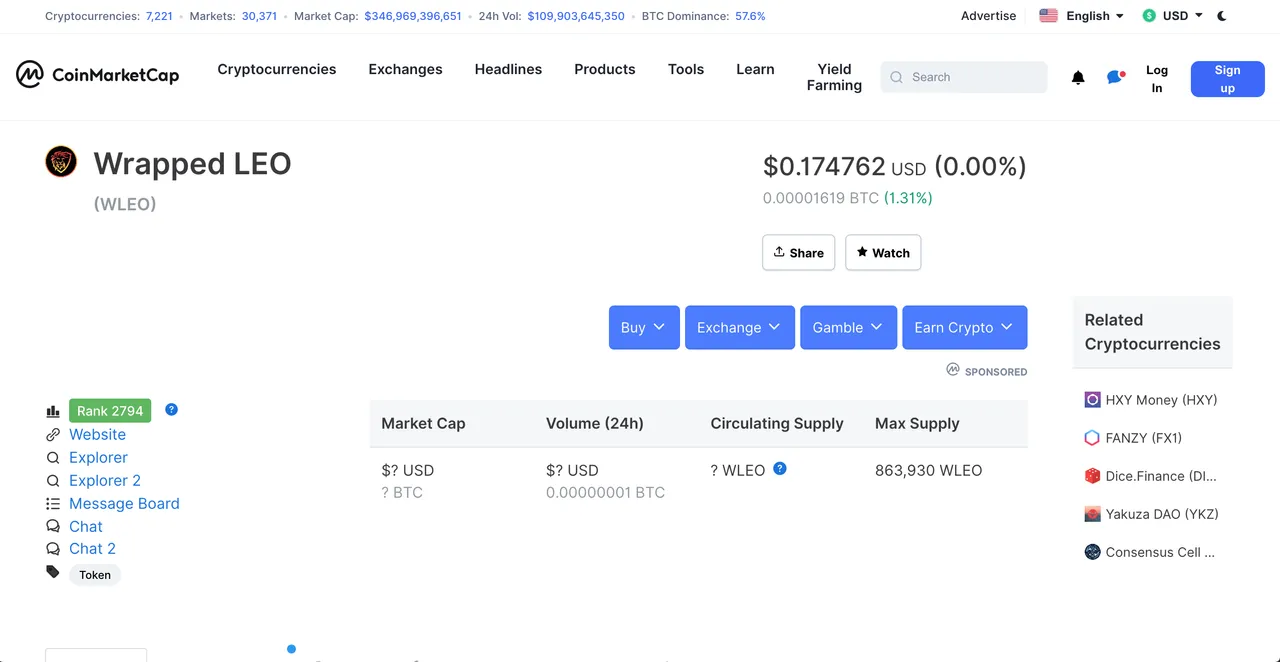Click the Token tag
This screenshot has width=1280, height=662.
click(95, 575)
